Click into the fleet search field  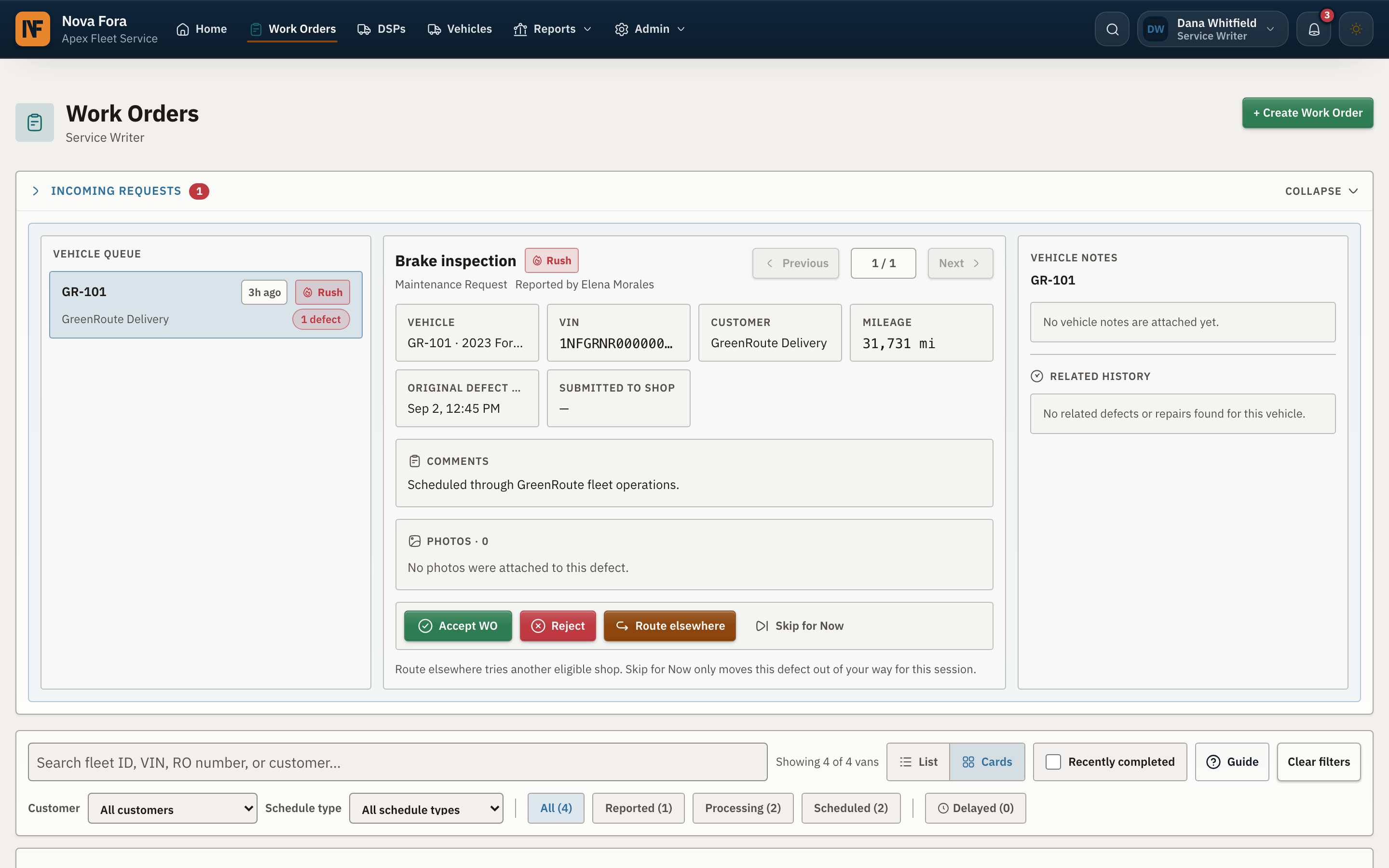397,762
